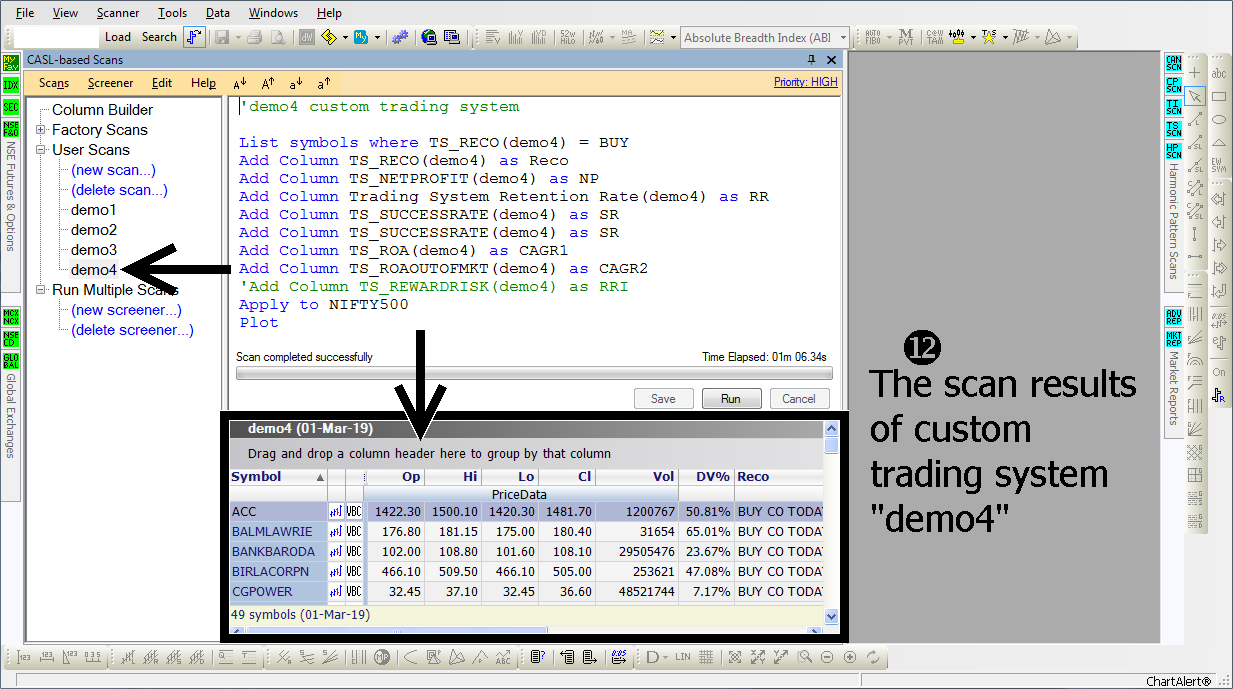Click the lowercase a up-arrow icon

(x=324, y=84)
